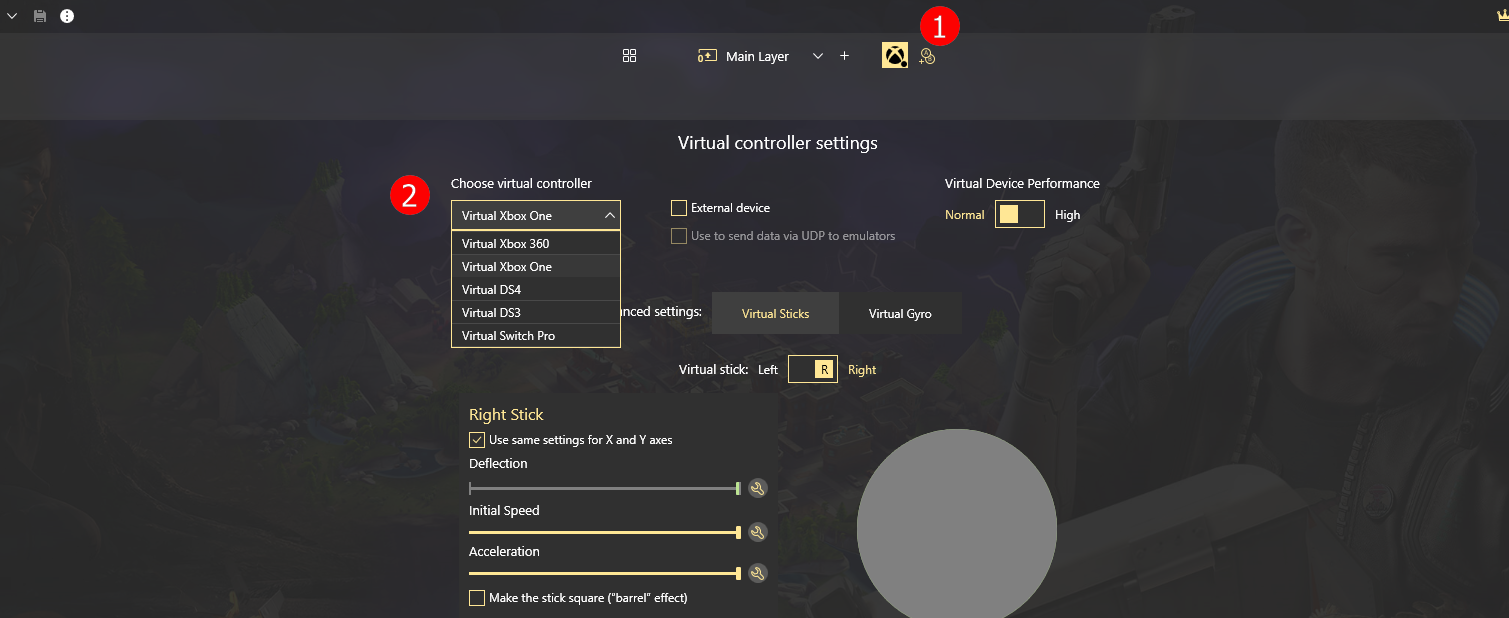1509x618 pixels.
Task: Click the top-left collapse chevron icon
Action: coord(13,16)
